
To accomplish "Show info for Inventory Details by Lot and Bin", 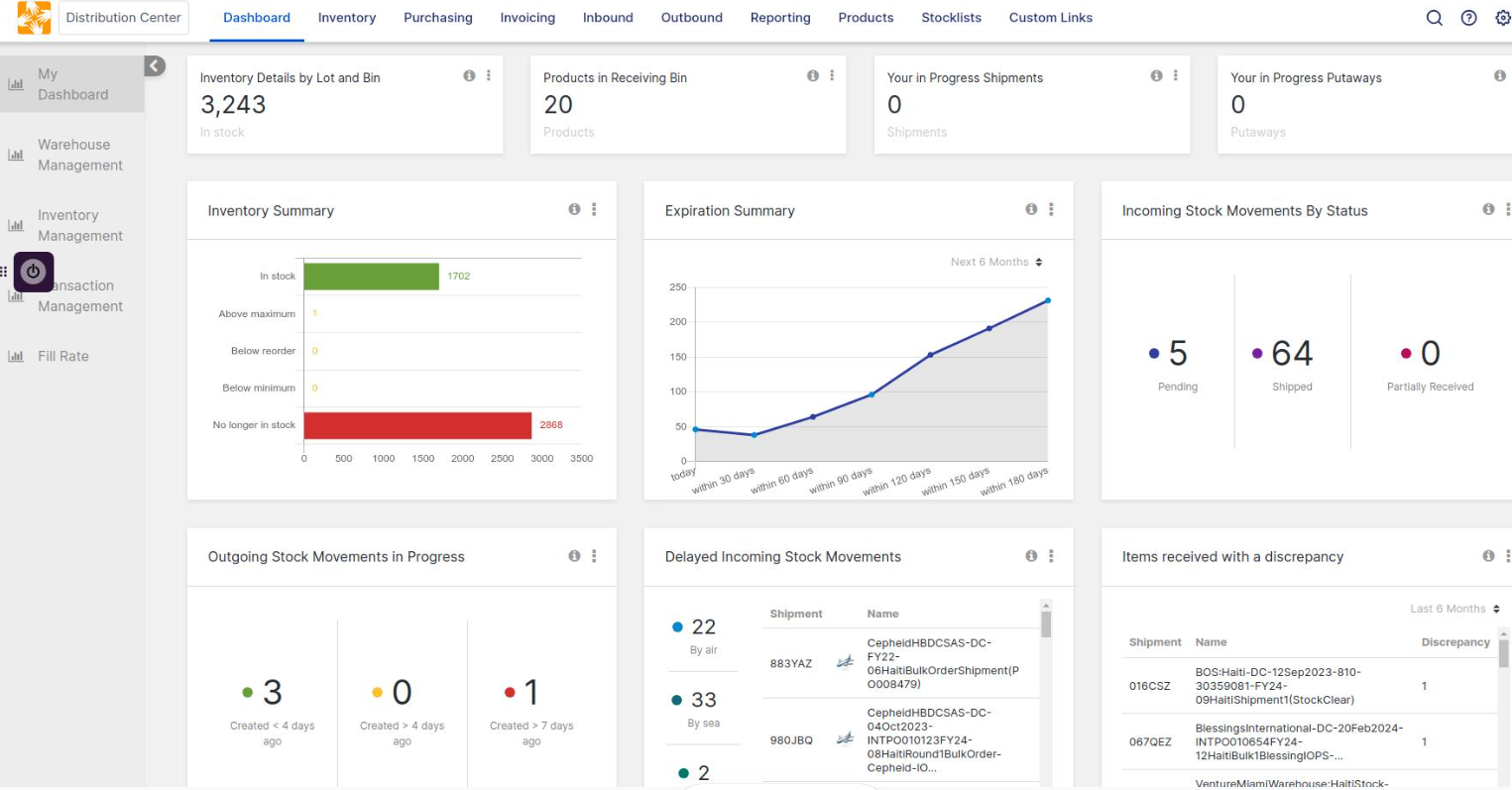I will (469, 75).
